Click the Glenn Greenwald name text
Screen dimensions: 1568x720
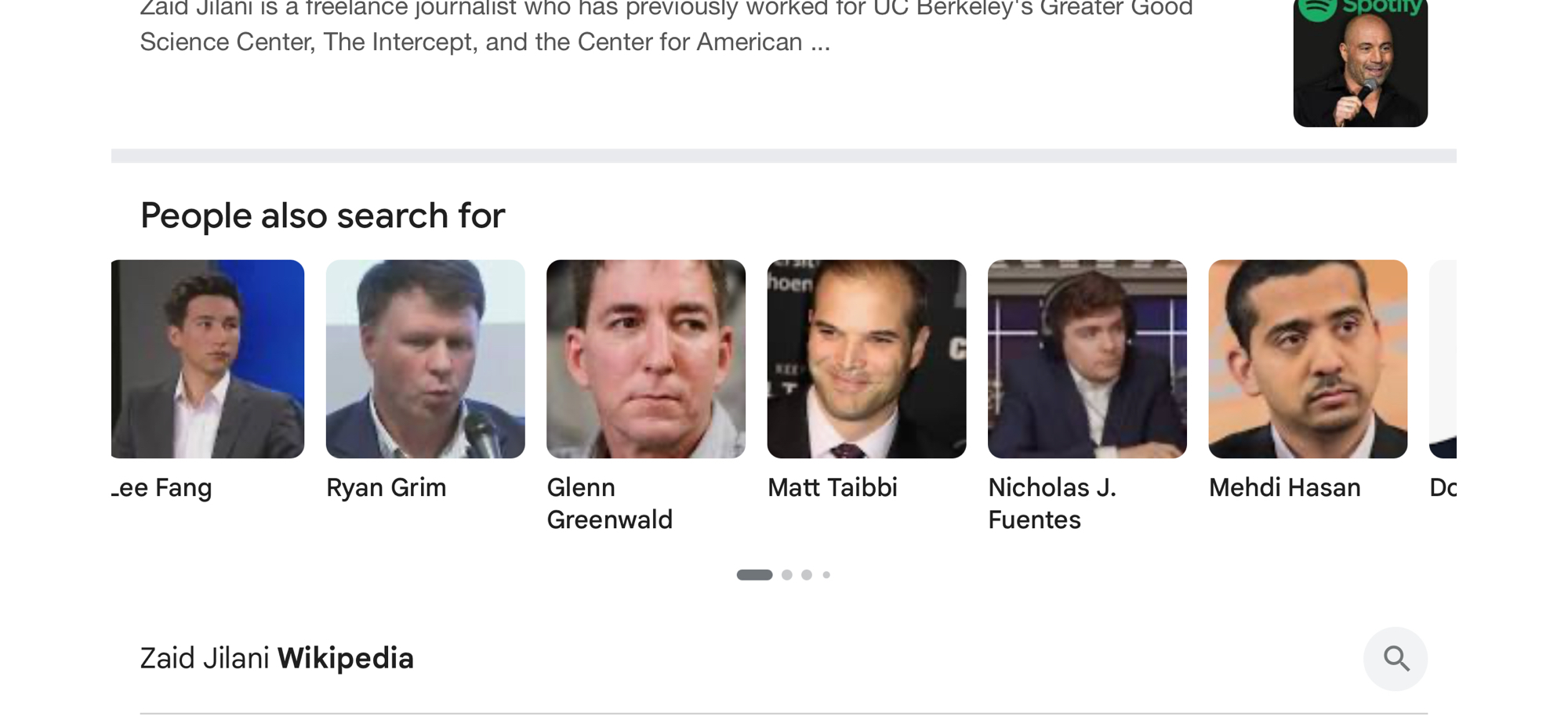(609, 503)
